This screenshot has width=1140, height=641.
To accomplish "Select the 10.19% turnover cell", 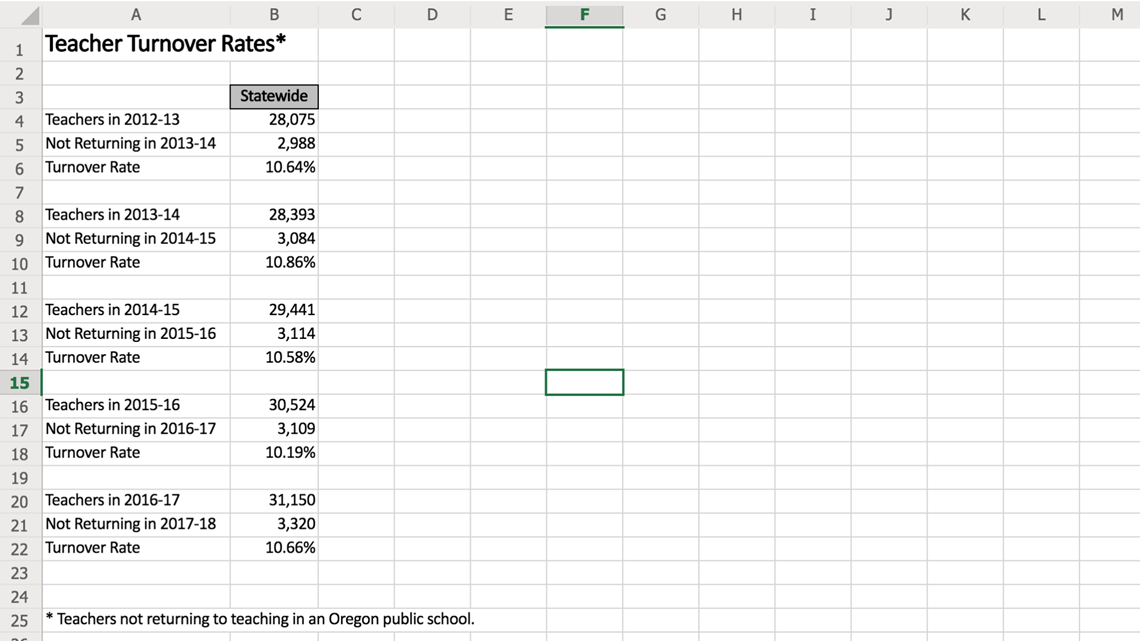I will click(274, 453).
